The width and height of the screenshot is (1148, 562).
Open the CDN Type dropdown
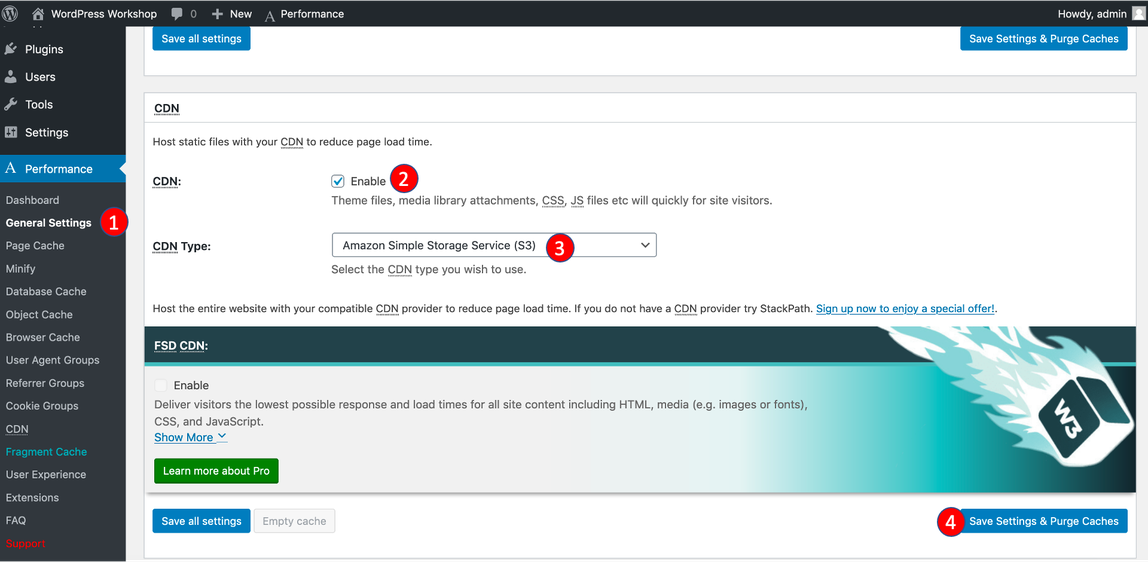[x=494, y=245]
